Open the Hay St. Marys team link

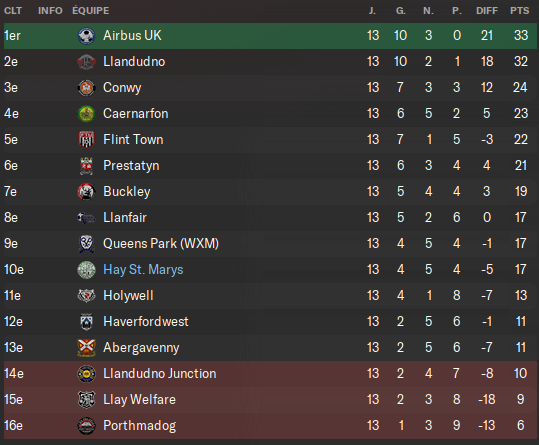click(143, 269)
